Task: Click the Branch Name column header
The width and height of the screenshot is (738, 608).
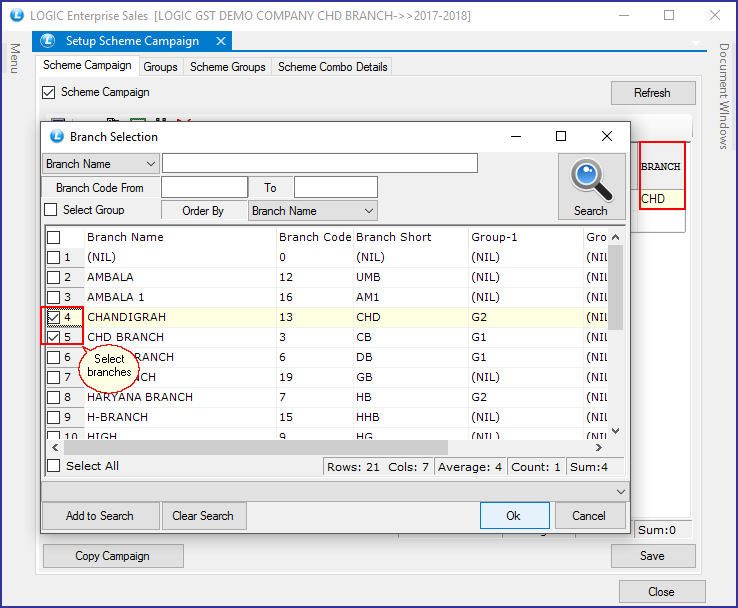Action: [180, 237]
